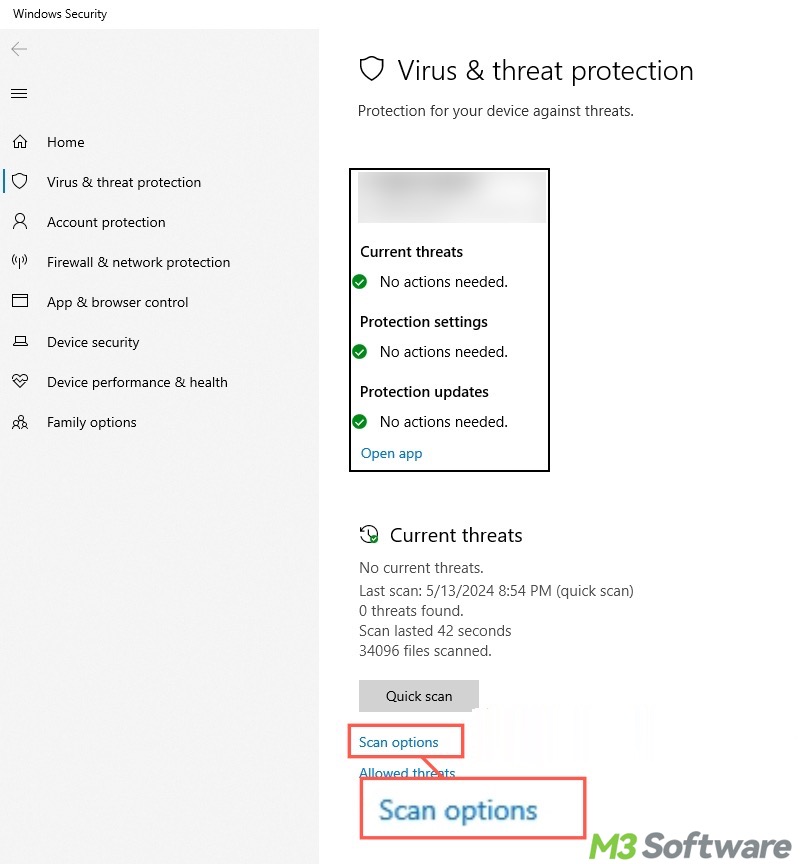Open the hamburger navigation menu
The height and width of the screenshot is (864, 800).
(x=19, y=94)
